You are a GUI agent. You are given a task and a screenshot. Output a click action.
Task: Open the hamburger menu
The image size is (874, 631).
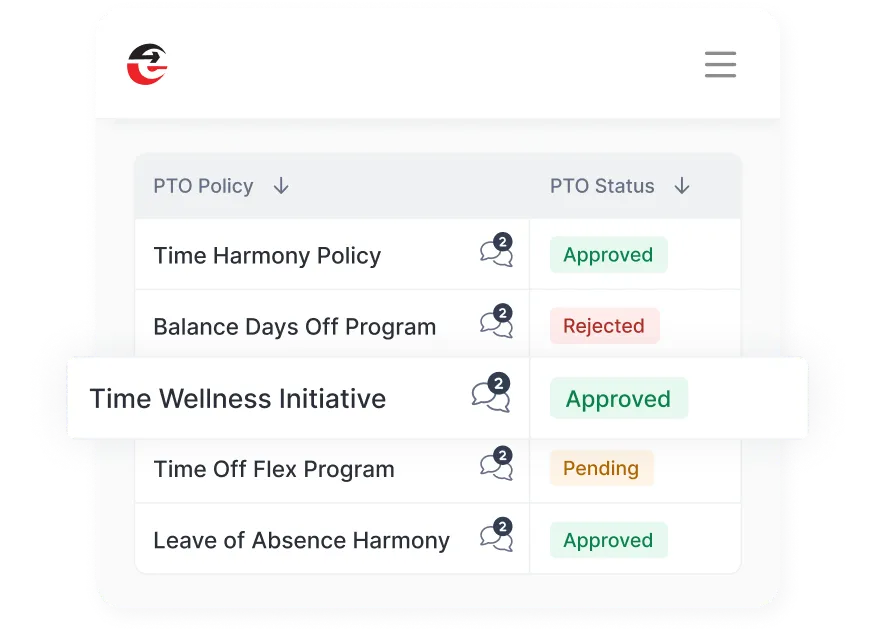[x=720, y=64]
